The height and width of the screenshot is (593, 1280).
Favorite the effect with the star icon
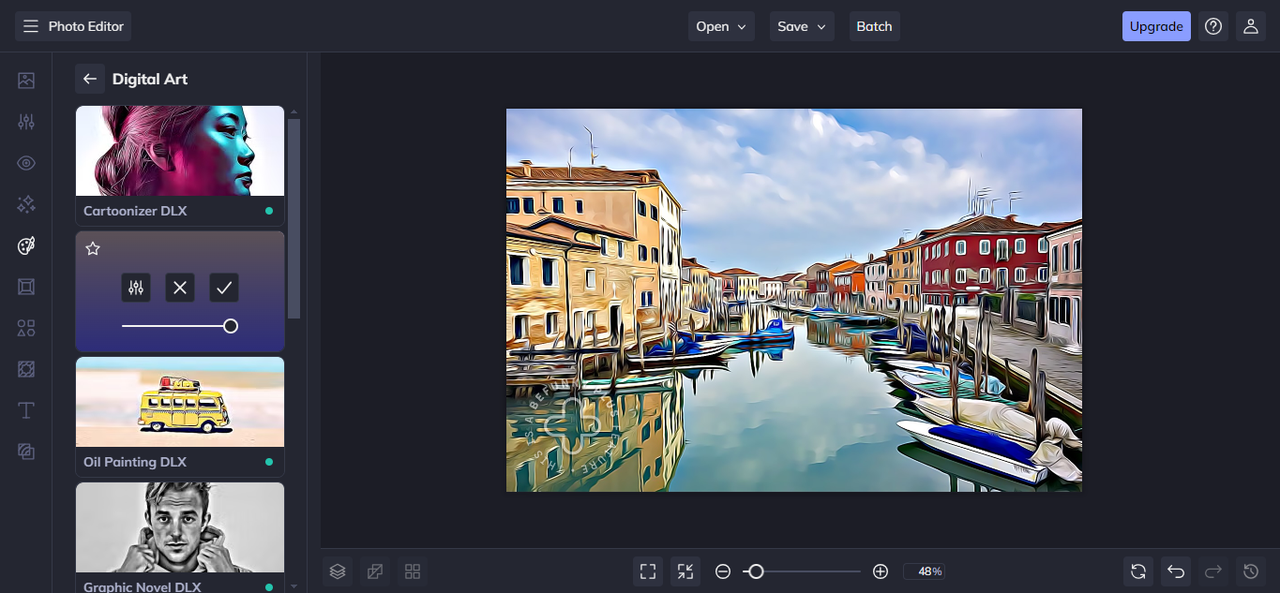tap(93, 249)
